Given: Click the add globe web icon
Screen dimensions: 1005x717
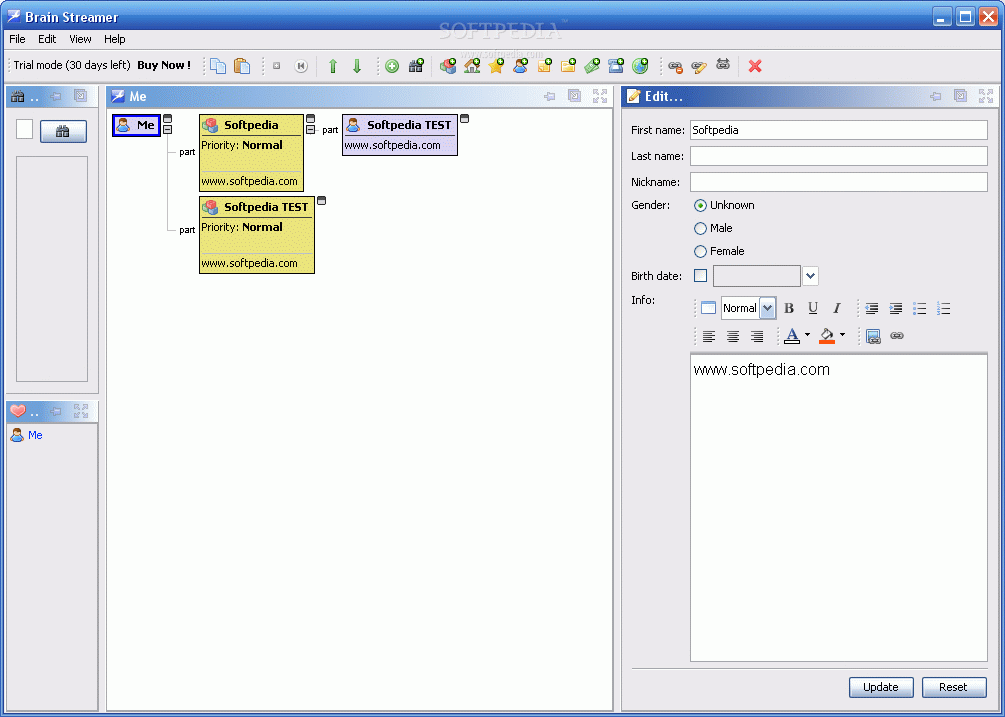Looking at the screenshot, I should point(640,65).
